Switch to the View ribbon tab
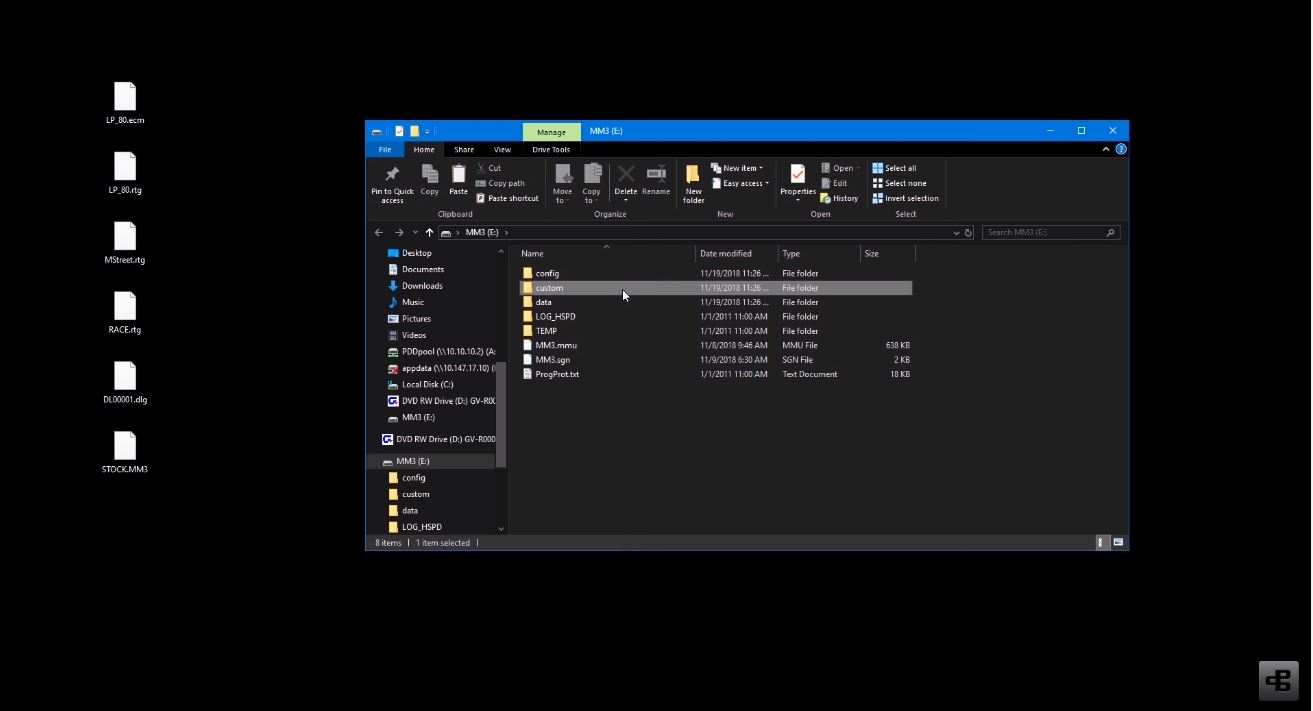The width and height of the screenshot is (1313, 711). coord(502,149)
